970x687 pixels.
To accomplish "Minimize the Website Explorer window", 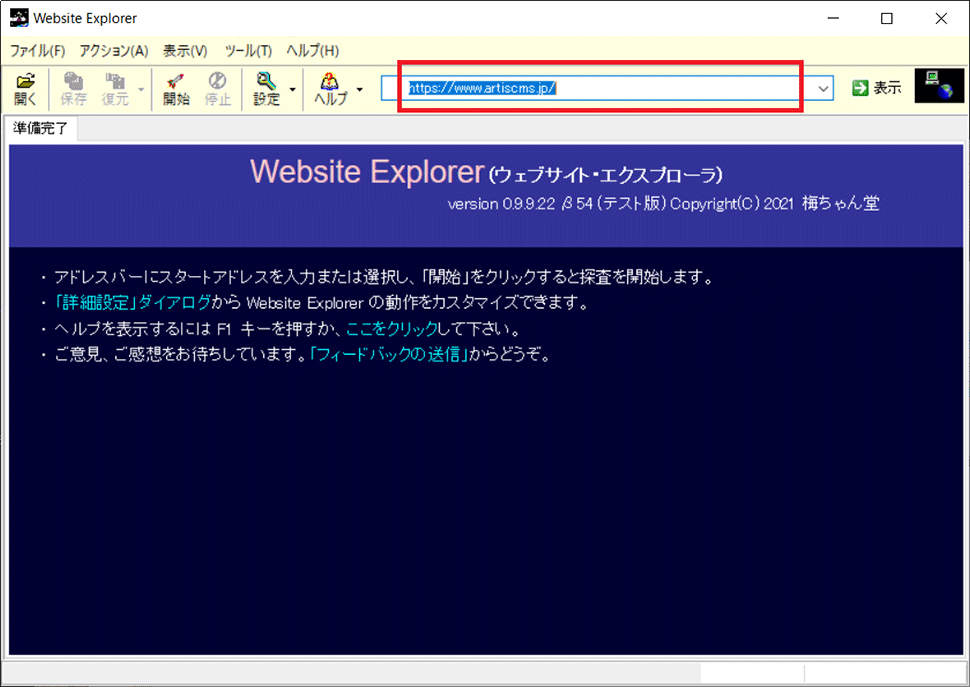I will [833, 19].
